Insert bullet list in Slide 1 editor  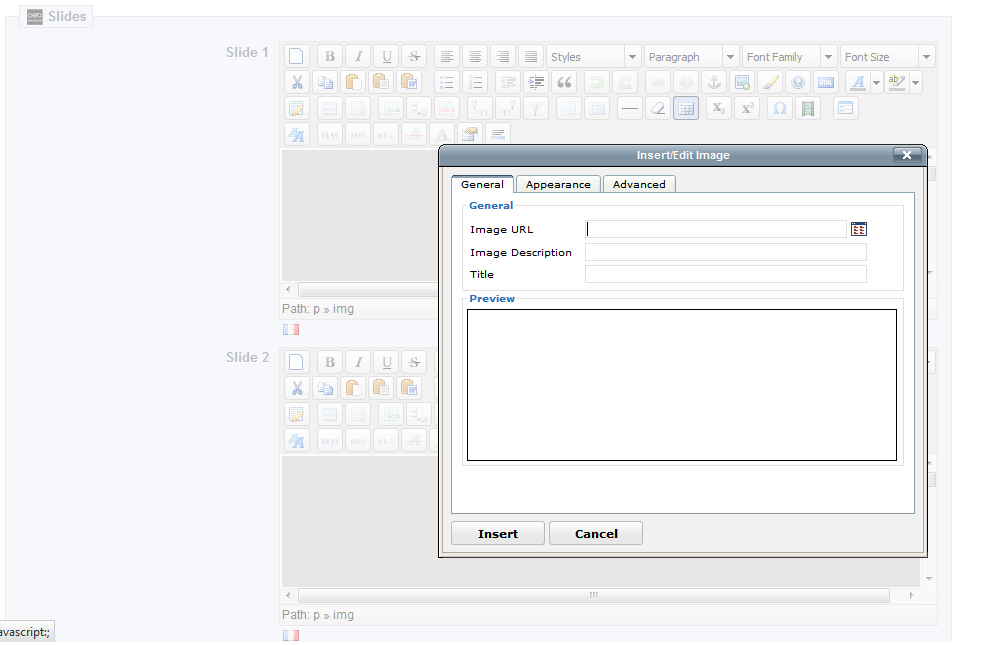click(447, 82)
